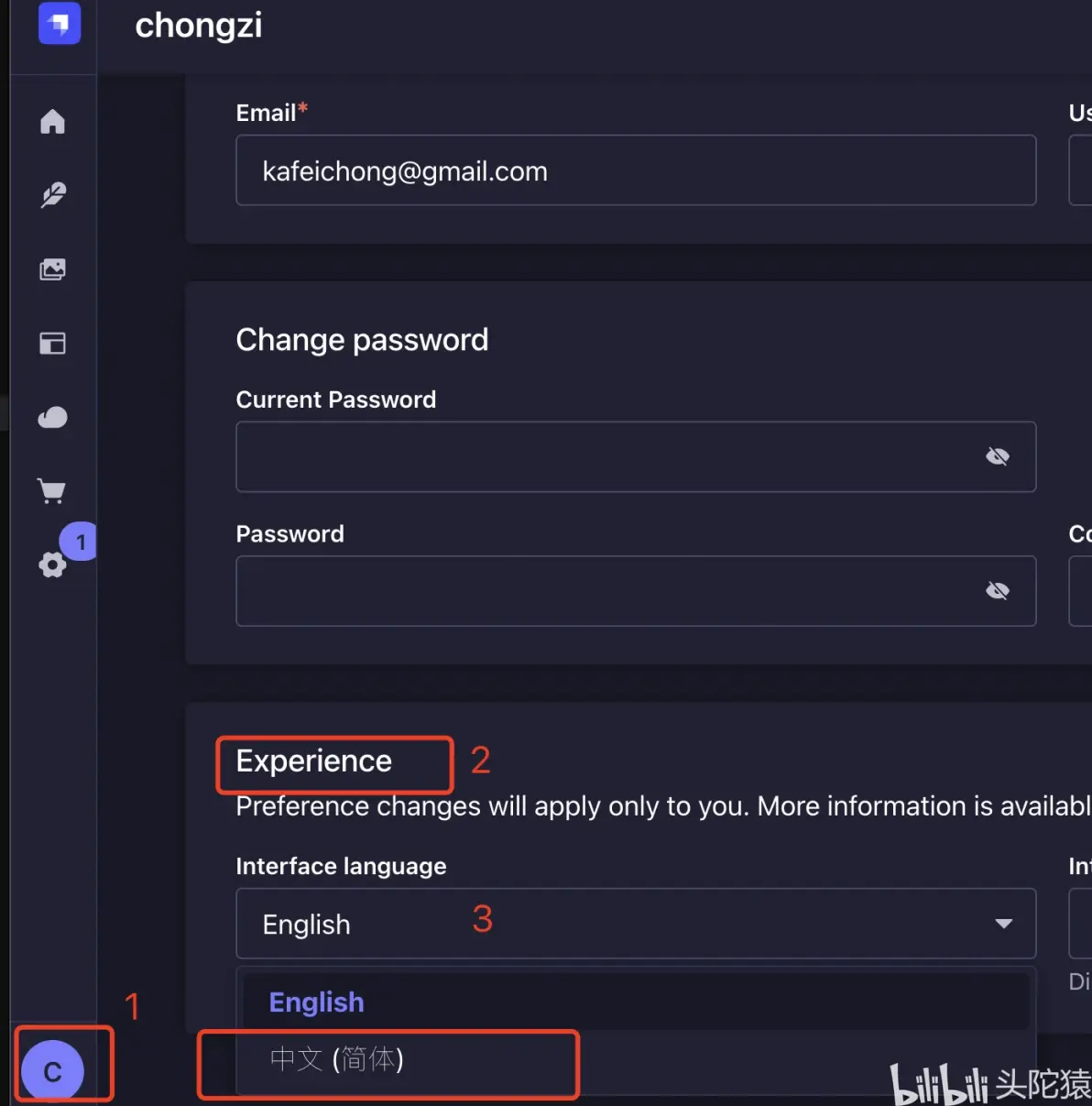Click the Strapi logo in the sidebar
Viewport: 1092px width, 1106px height.
click(60, 22)
